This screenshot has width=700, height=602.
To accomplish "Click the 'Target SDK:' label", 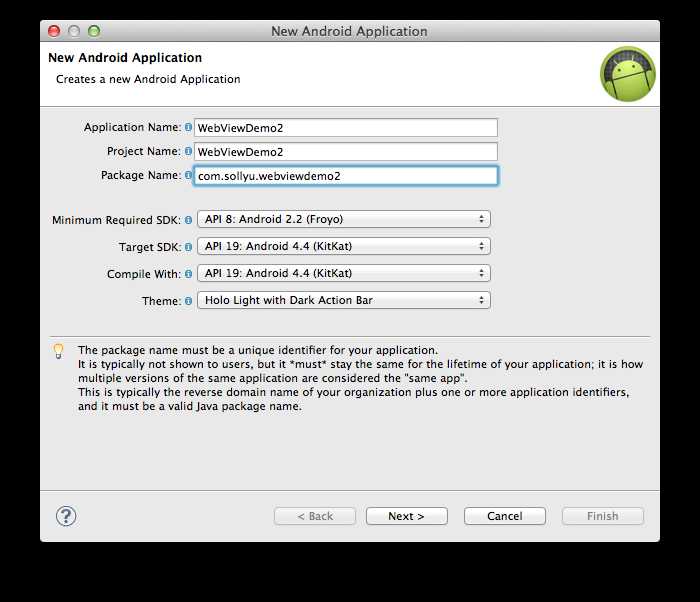I will coord(150,247).
